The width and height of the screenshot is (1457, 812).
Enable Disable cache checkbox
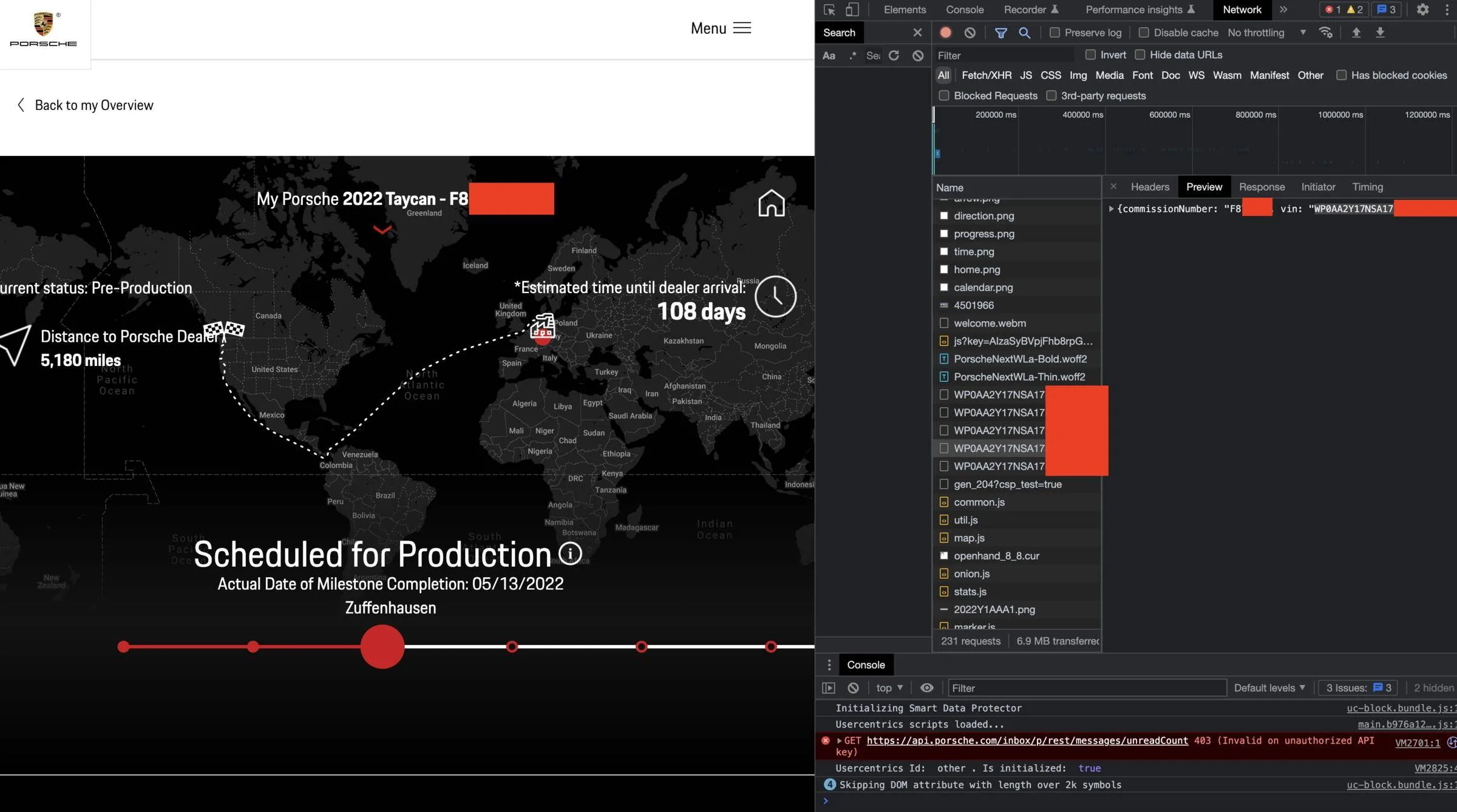click(1144, 33)
